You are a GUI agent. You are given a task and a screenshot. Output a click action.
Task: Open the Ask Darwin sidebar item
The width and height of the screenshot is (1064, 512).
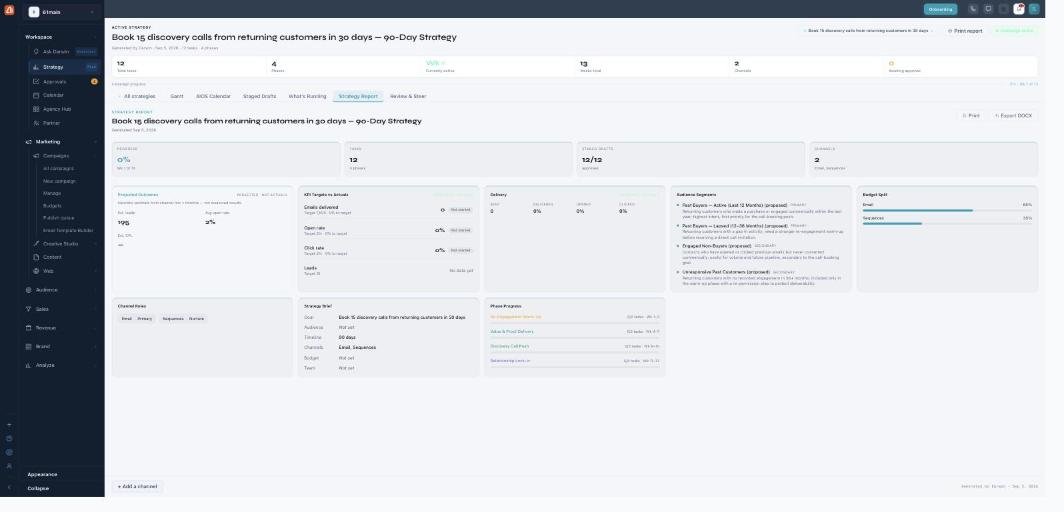point(64,52)
